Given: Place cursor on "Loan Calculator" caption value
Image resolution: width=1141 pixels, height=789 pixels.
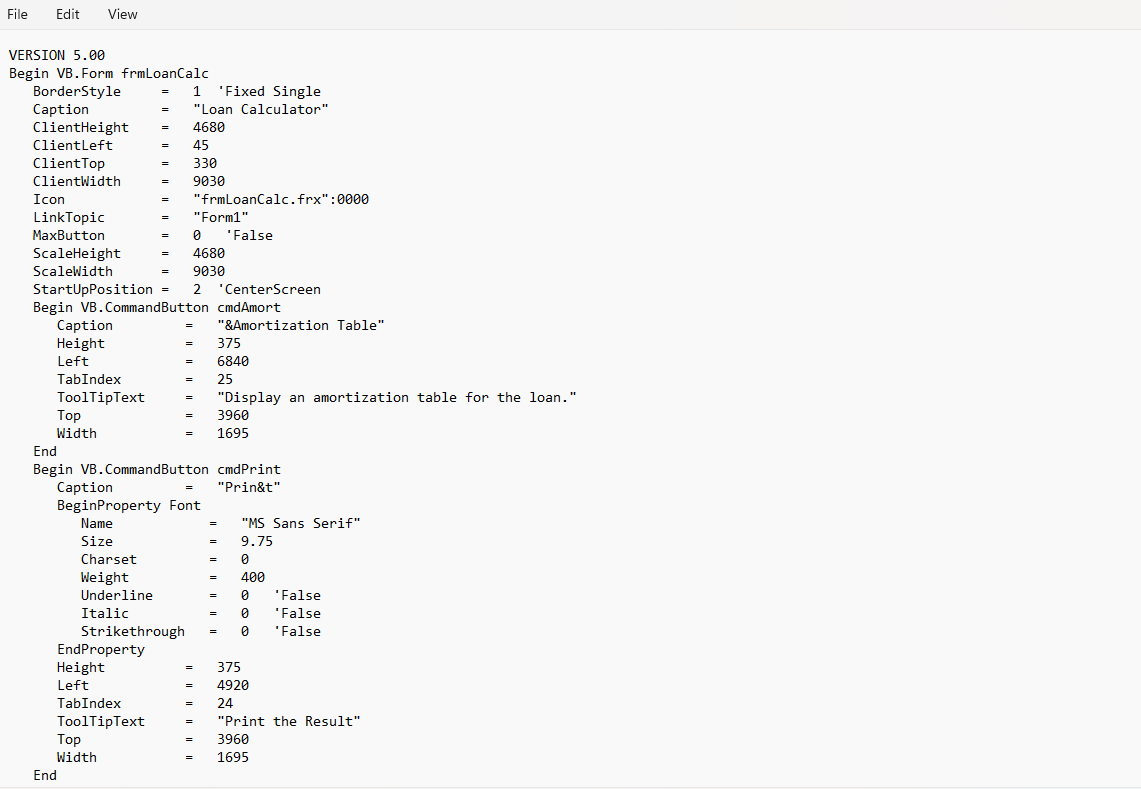Looking at the screenshot, I should 261,109.
